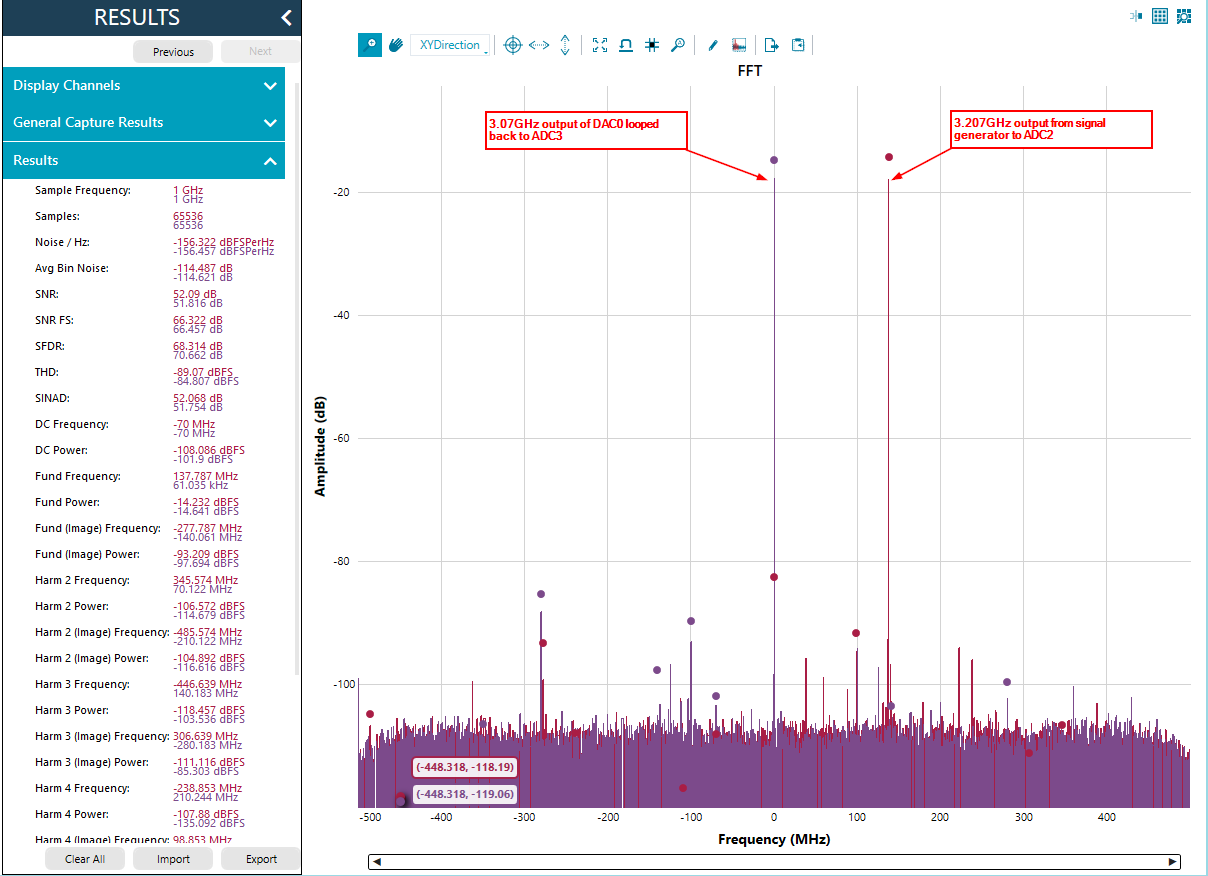Click the crosshair target cursor icon
This screenshot has height=876, width=1208.
(x=513, y=45)
